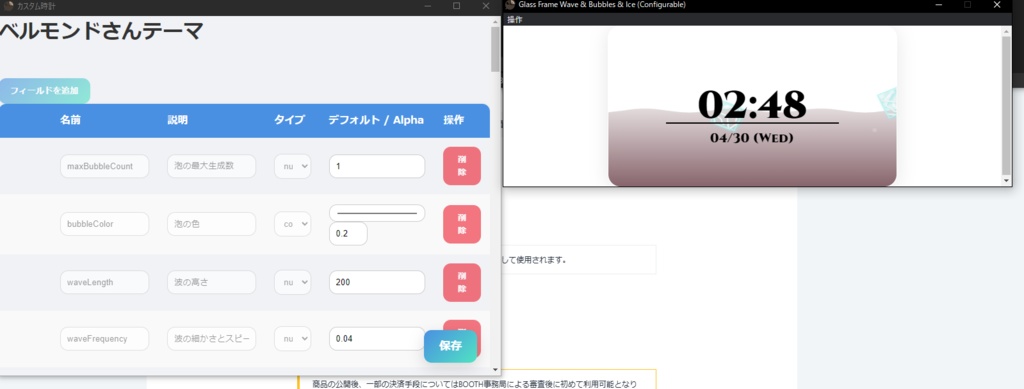
Task: Click the bubbleColor name field
Action: click(x=104, y=224)
